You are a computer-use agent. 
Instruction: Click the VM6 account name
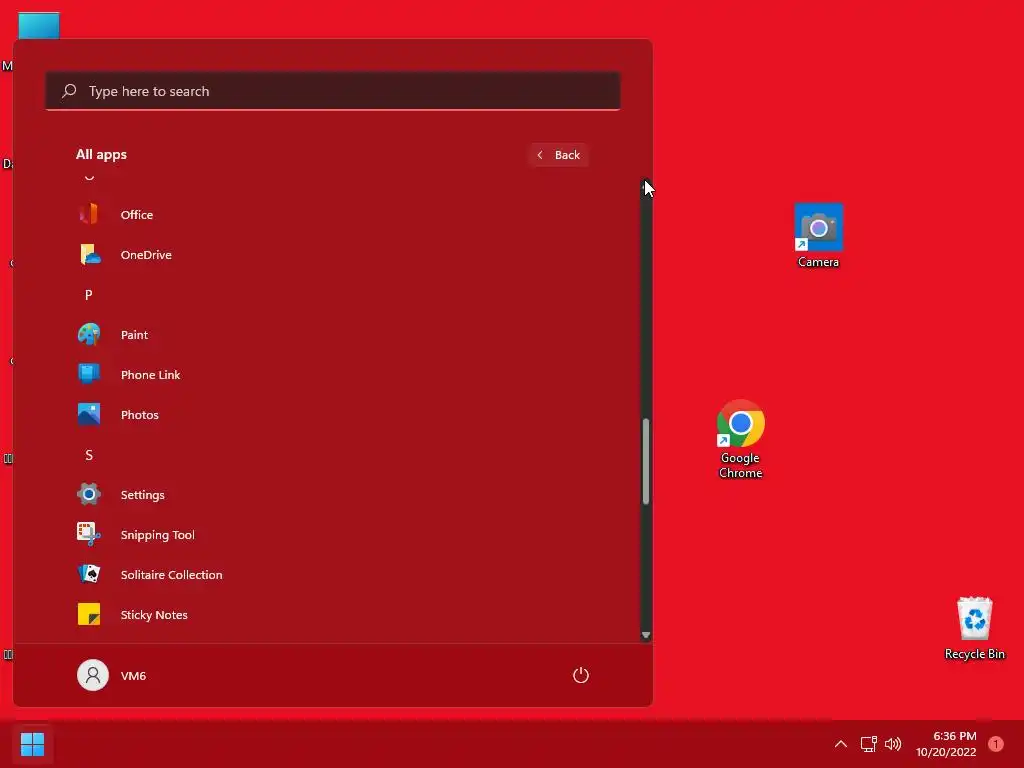coord(133,676)
